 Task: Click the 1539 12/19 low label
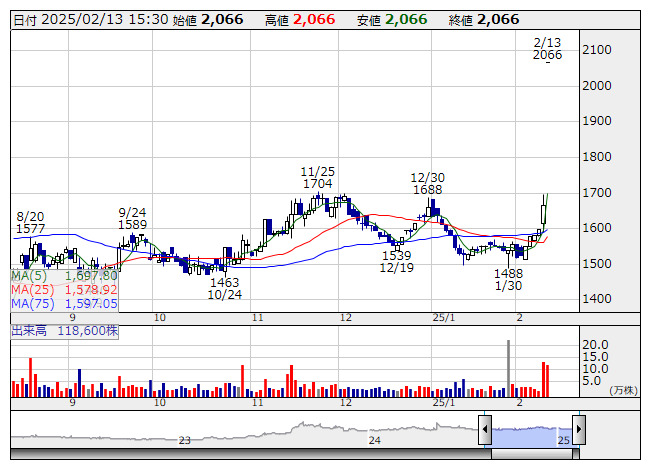point(396,261)
